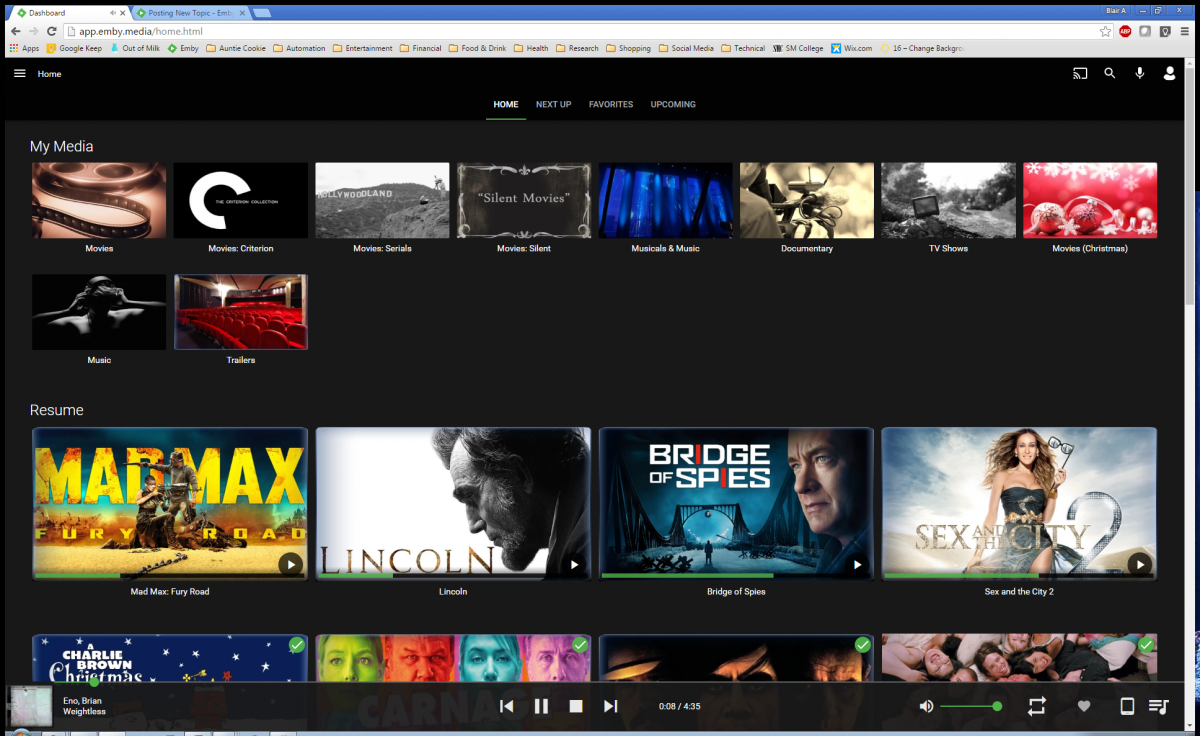Reload the page in Chrome
The height and width of the screenshot is (736, 1200).
point(52,31)
